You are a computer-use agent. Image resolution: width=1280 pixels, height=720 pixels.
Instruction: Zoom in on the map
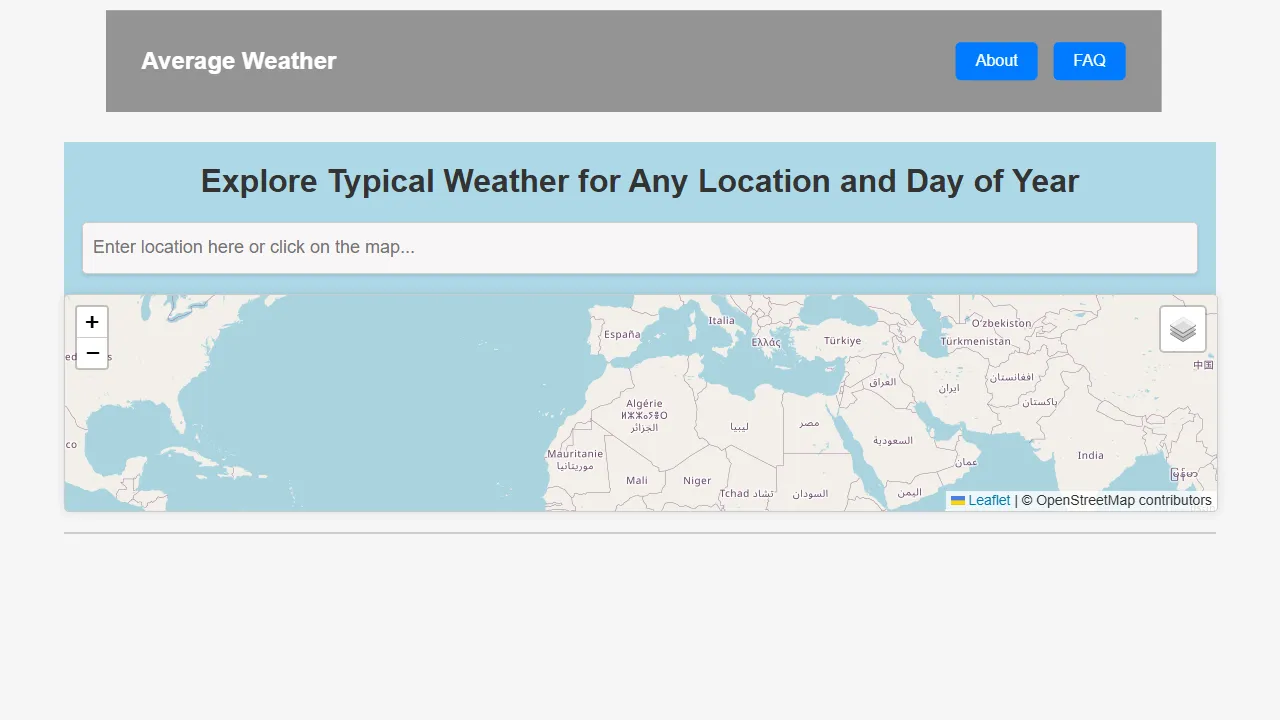[91, 321]
